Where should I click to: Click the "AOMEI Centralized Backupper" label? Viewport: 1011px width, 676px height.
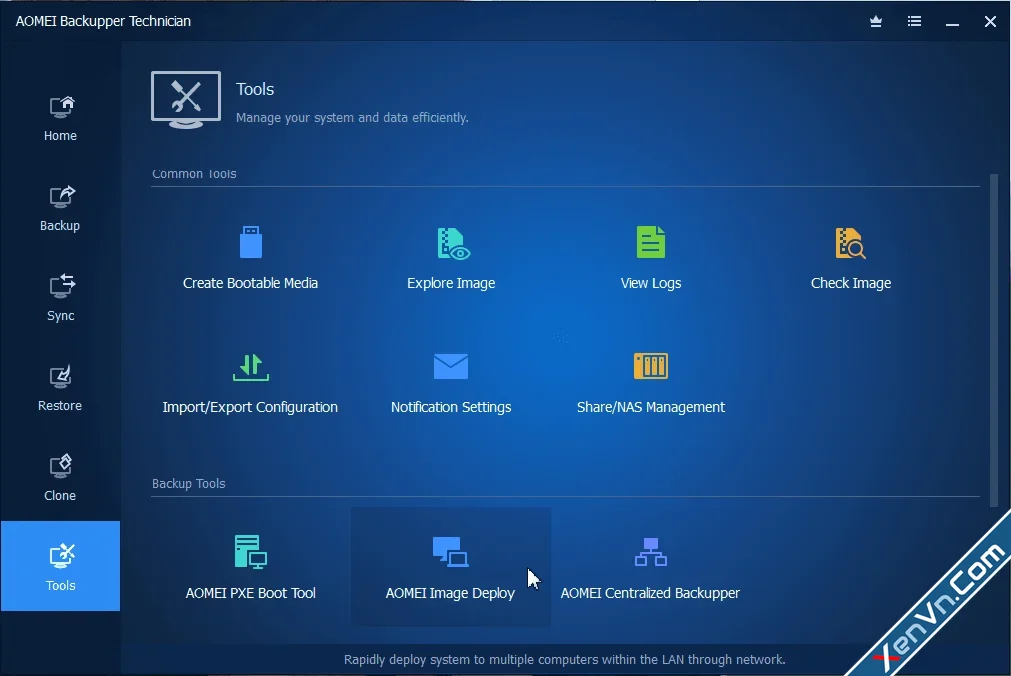(650, 593)
